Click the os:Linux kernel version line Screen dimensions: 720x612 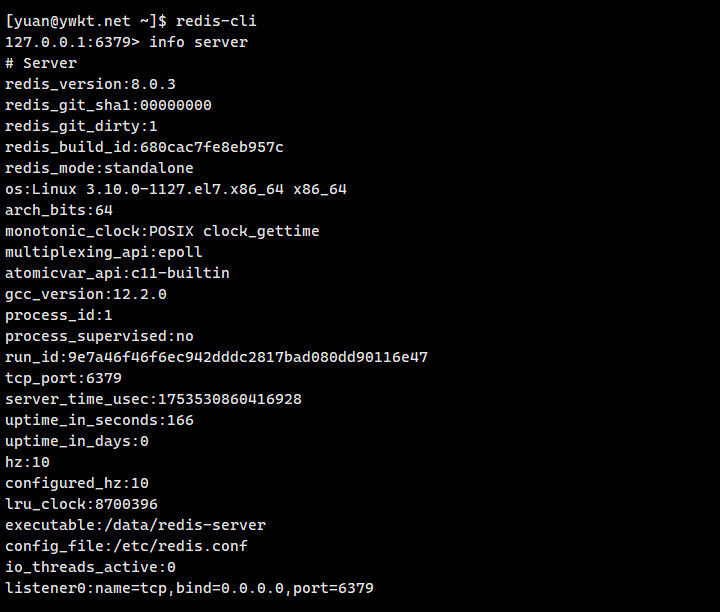point(176,189)
